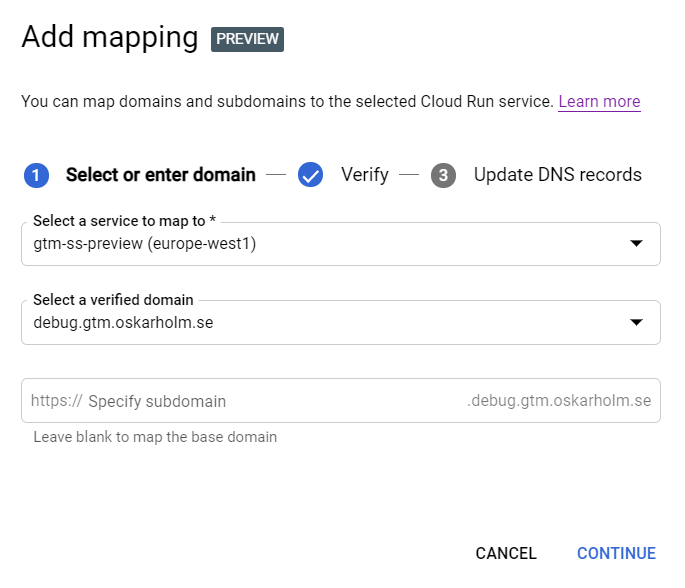
Task: Click the .debug.gtm.oskarholm.se suffix text
Action: [x=559, y=401]
